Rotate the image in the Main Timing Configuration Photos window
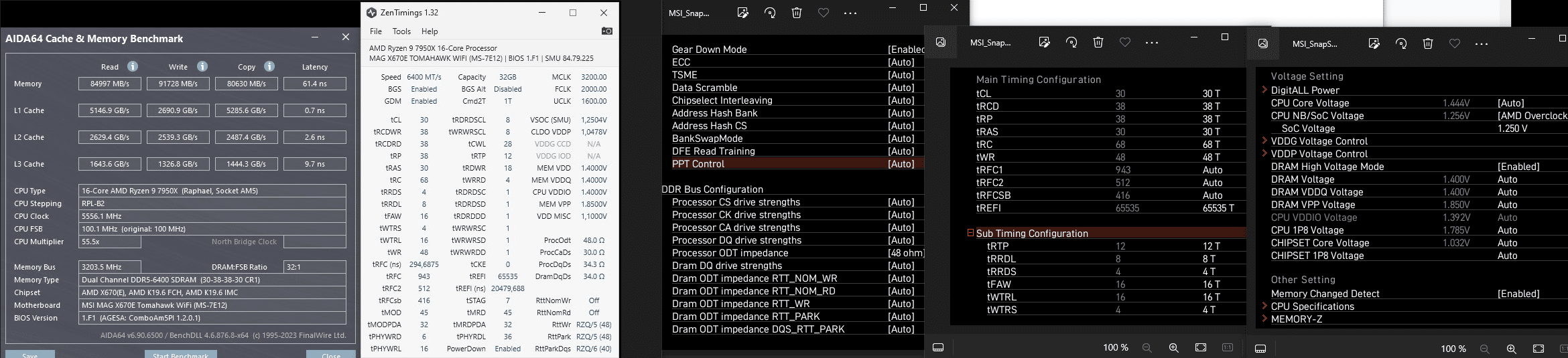The width and height of the screenshot is (1568, 358). click(1071, 42)
